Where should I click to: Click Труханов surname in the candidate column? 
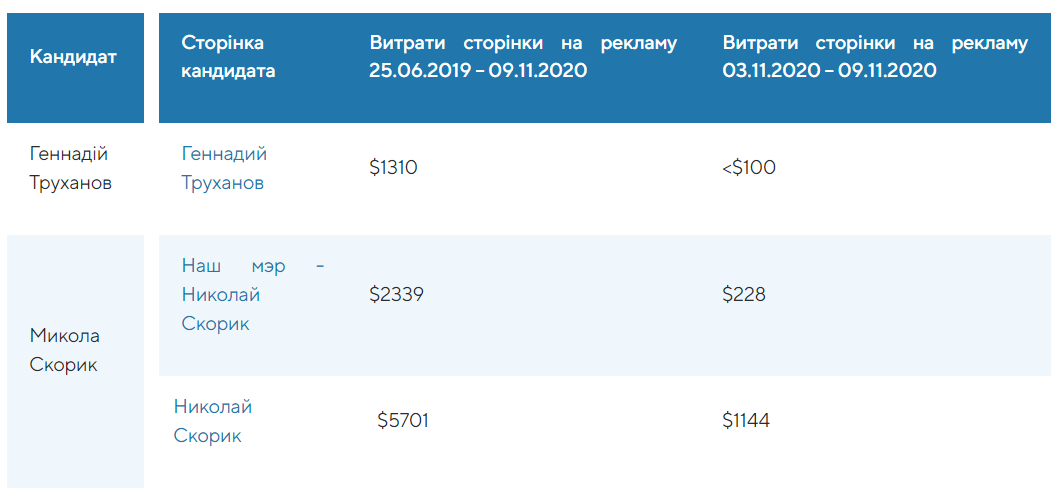[71, 184]
